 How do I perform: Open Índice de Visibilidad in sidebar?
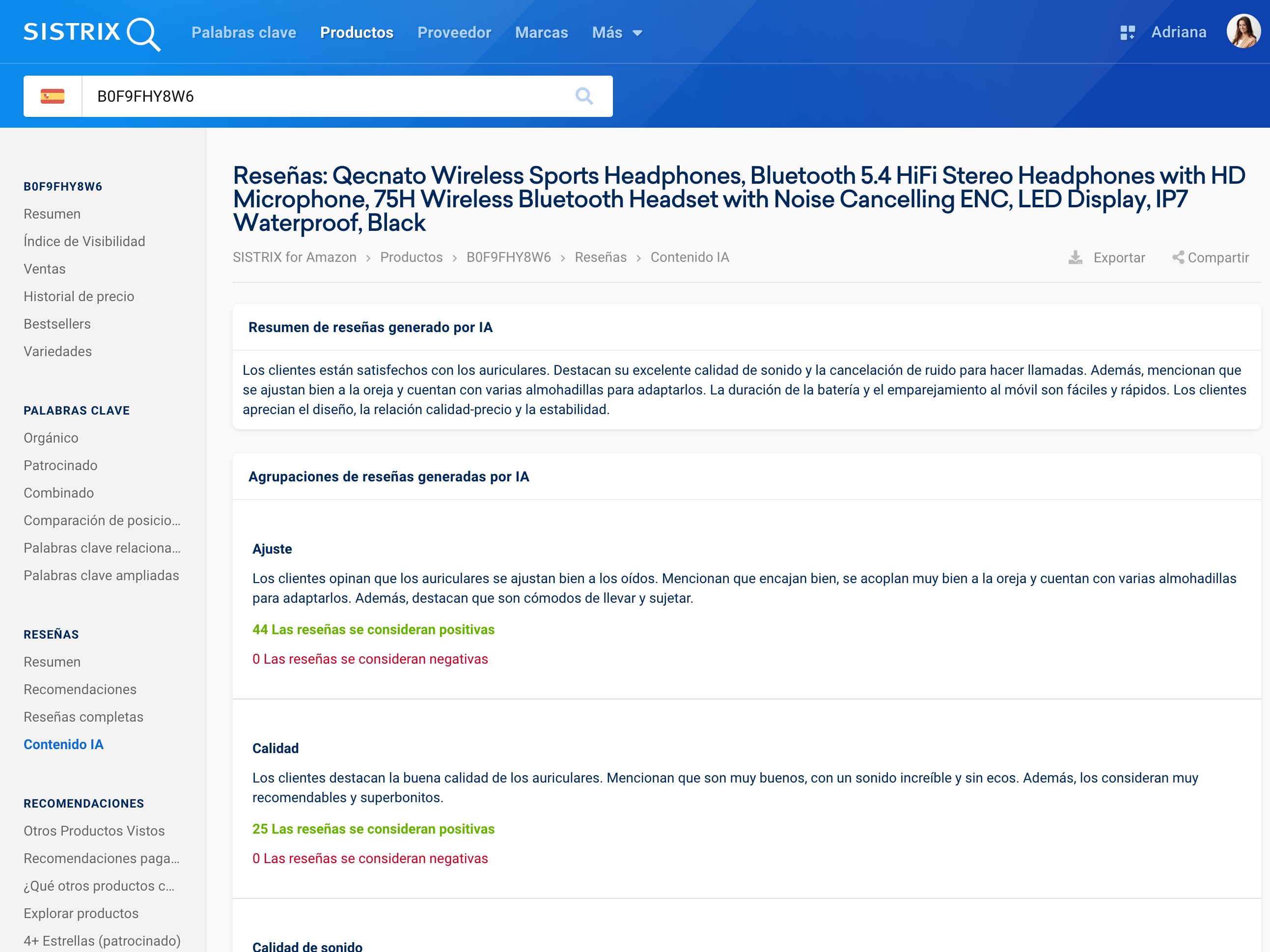84,241
